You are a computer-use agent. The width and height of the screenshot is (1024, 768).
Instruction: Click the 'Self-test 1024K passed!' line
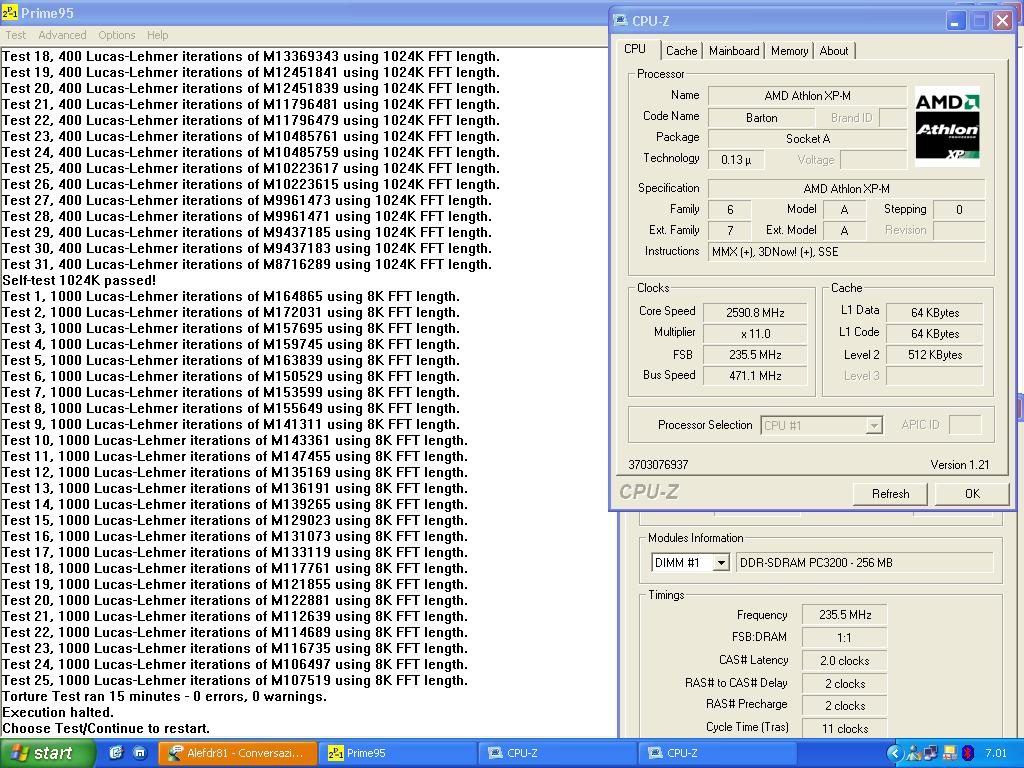point(79,280)
